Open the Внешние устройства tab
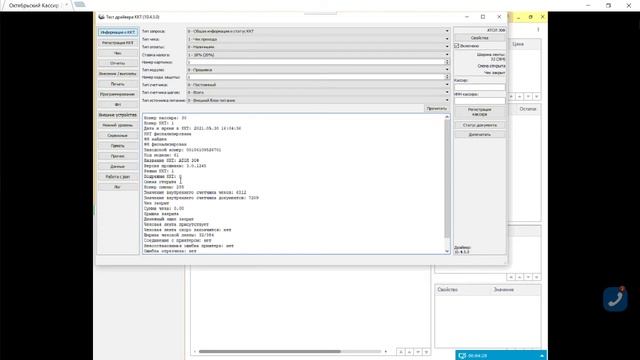 (x=118, y=115)
